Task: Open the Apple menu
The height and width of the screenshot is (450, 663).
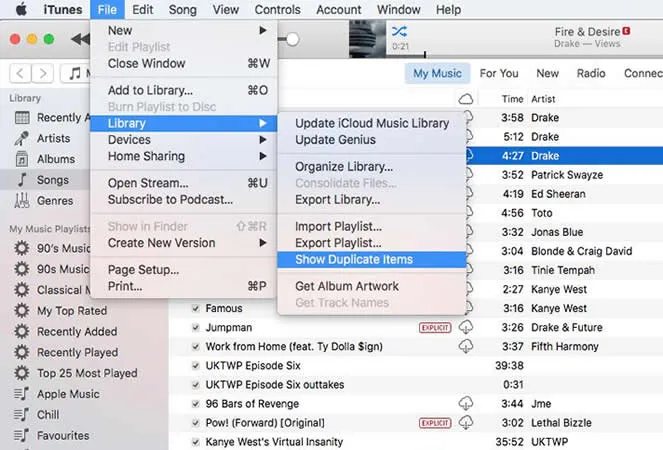Action: (x=21, y=9)
